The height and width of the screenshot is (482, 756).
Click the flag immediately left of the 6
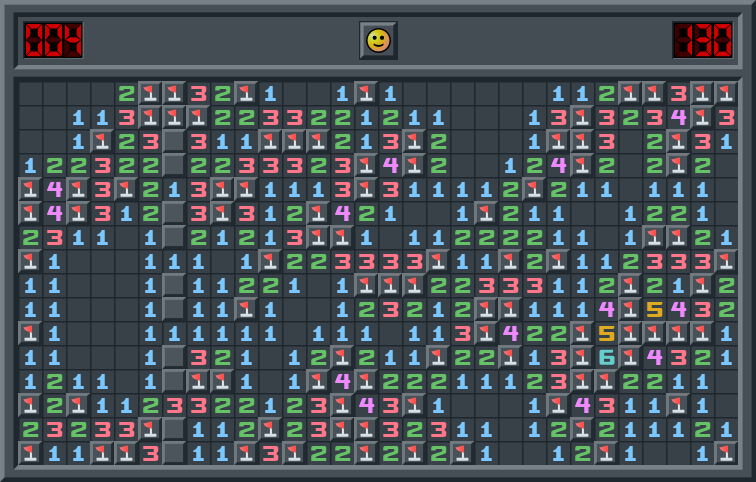(x=582, y=357)
